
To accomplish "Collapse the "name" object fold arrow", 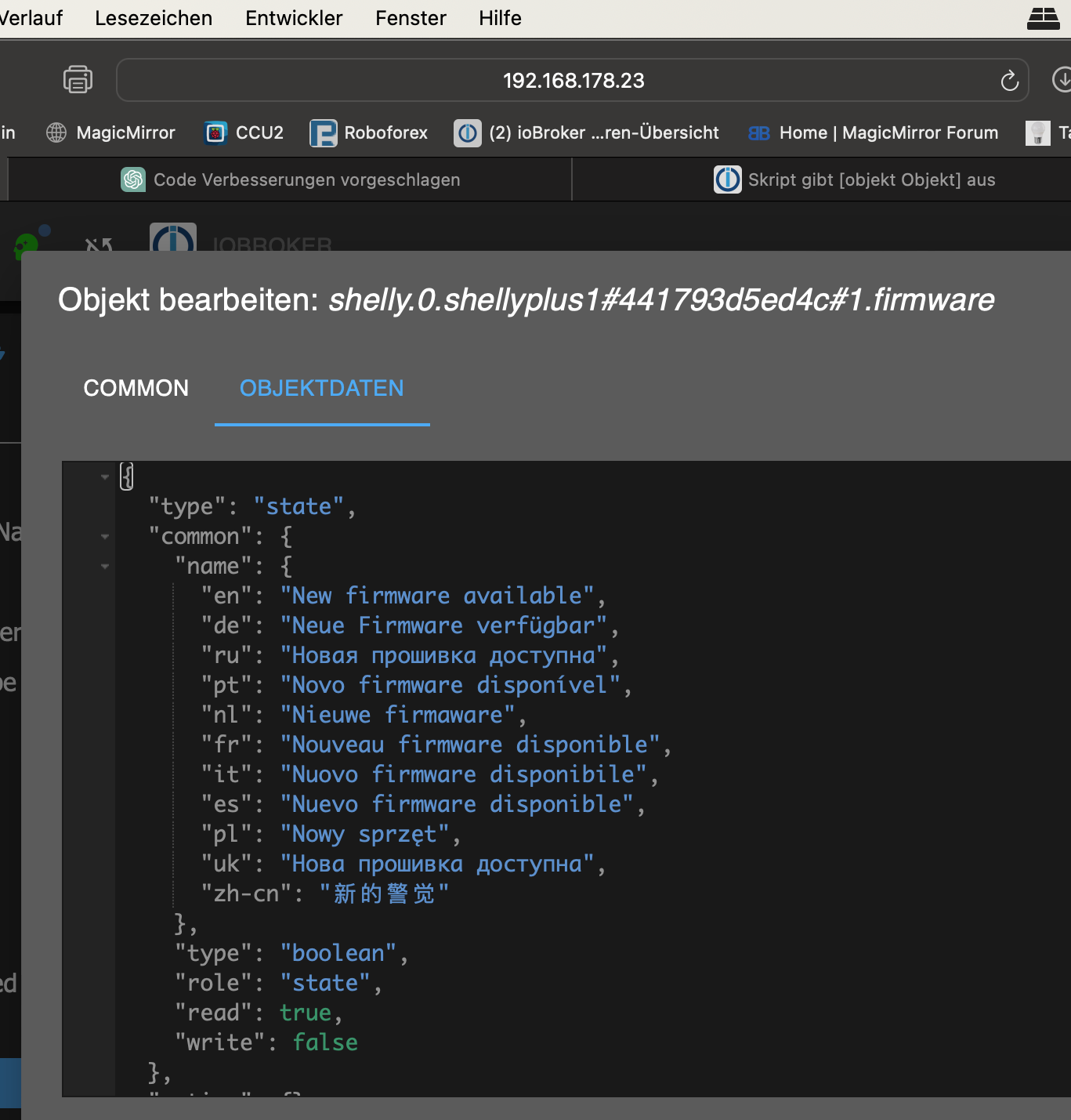I will point(105,567).
